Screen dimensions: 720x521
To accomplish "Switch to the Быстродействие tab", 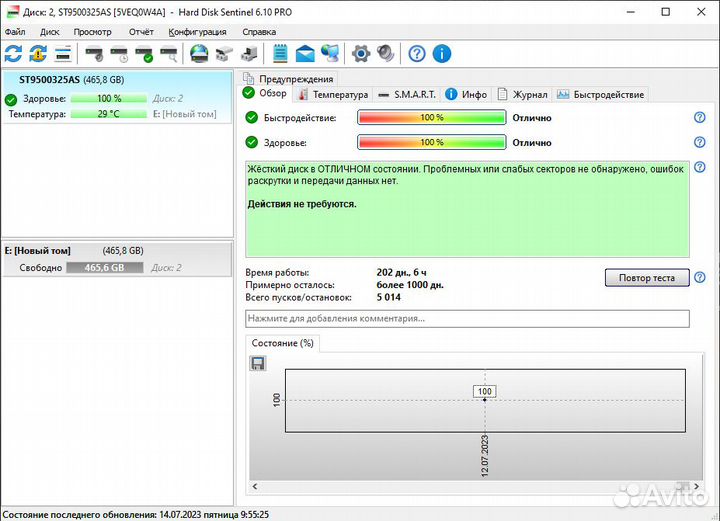I will click(x=601, y=95).
